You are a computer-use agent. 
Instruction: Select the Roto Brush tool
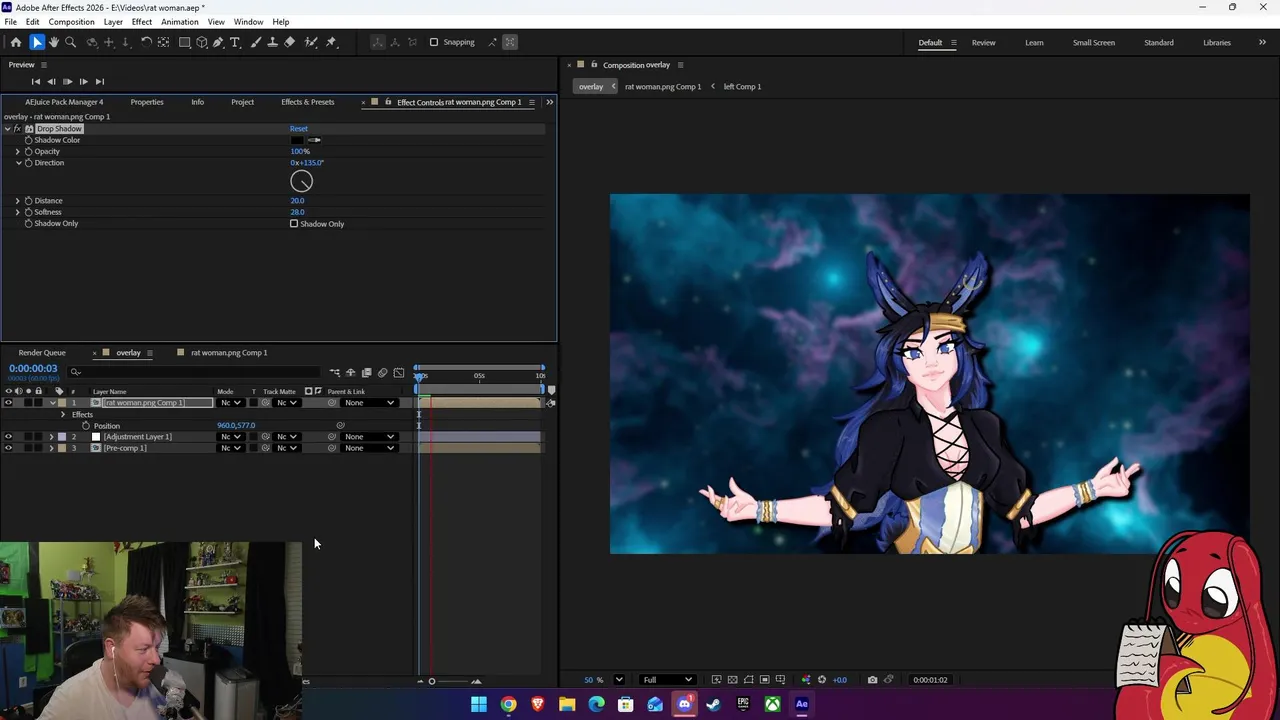coord(311,42)
